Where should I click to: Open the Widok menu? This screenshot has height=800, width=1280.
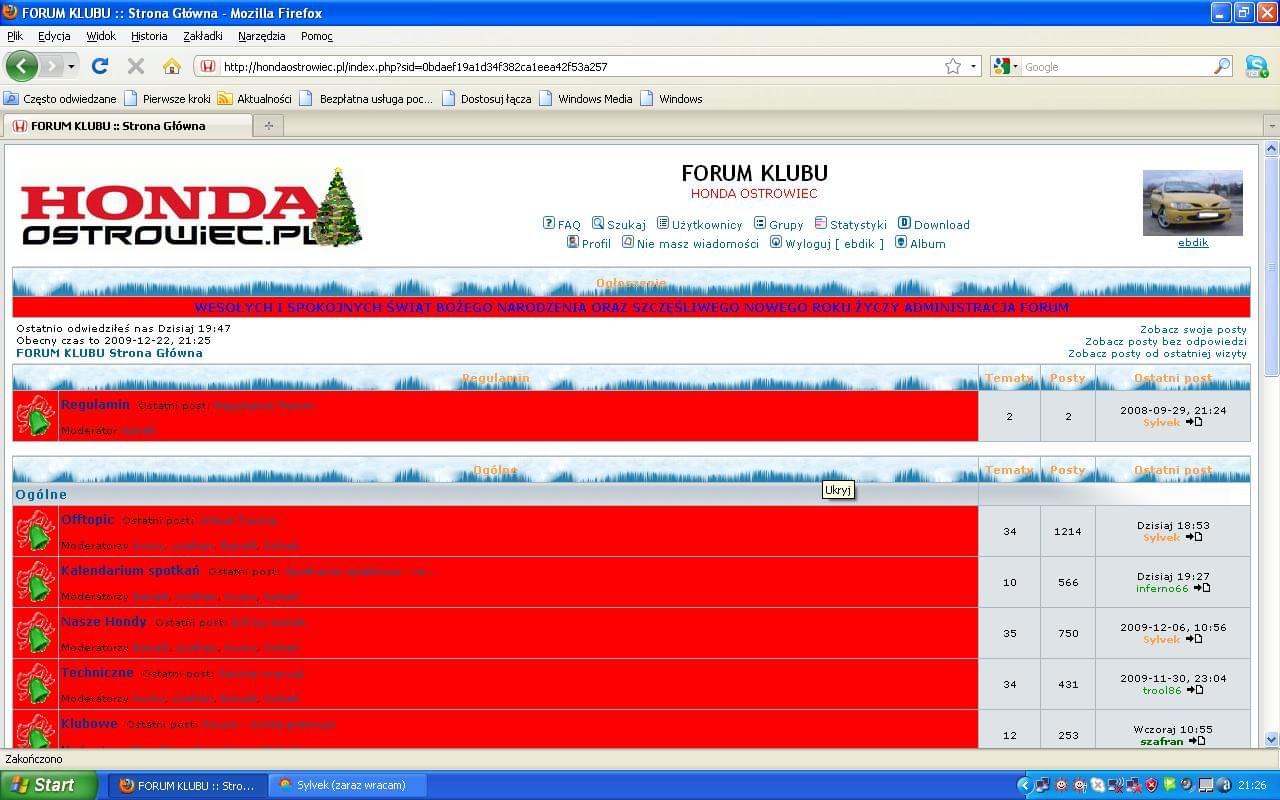coord(101,36)
